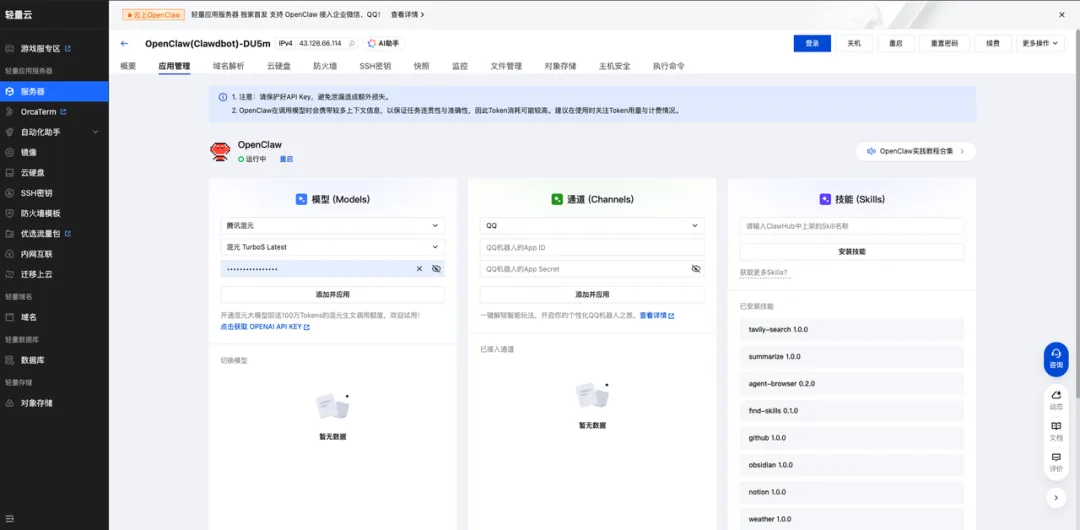Click the 云硬盘 sidebar icon
The image size is (1080, 530).
click(10, 173)
